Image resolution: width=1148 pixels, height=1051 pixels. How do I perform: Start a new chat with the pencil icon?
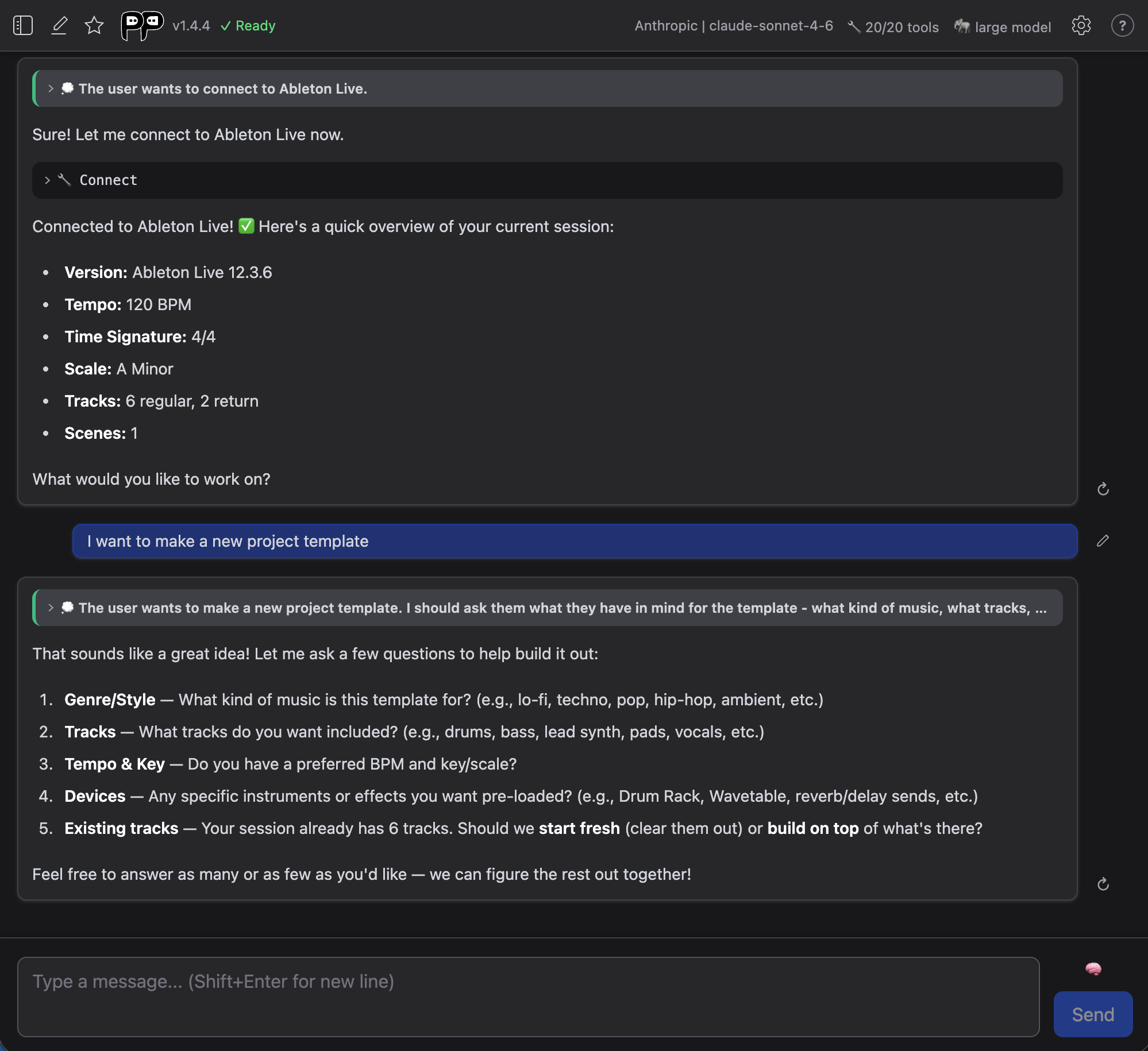coord(59,25)
